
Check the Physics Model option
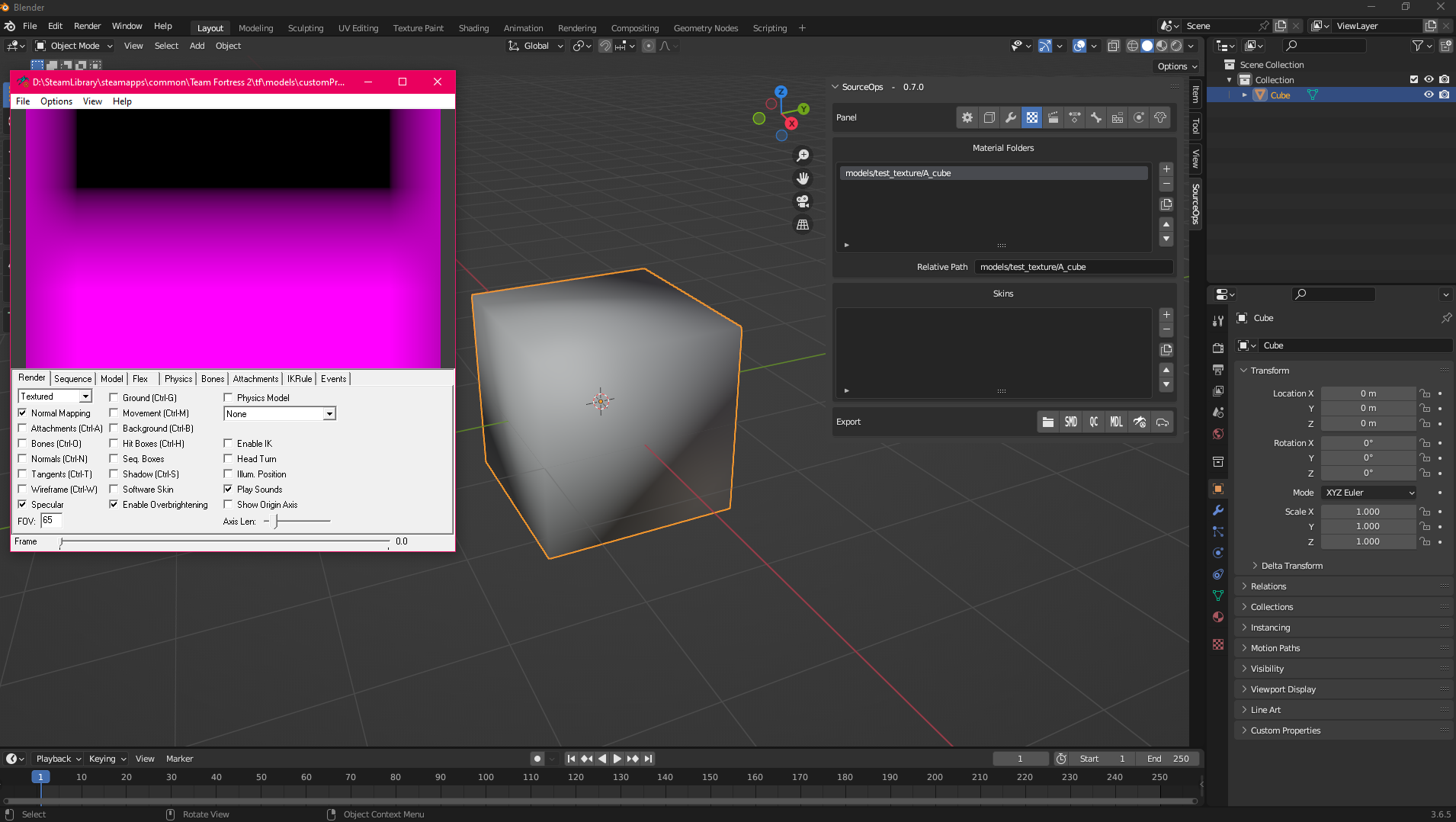[229, 398]
